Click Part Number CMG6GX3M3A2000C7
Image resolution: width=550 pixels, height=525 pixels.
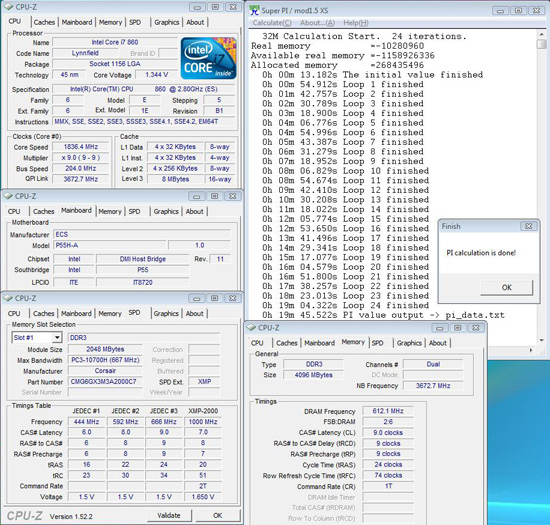coord(105,382)
